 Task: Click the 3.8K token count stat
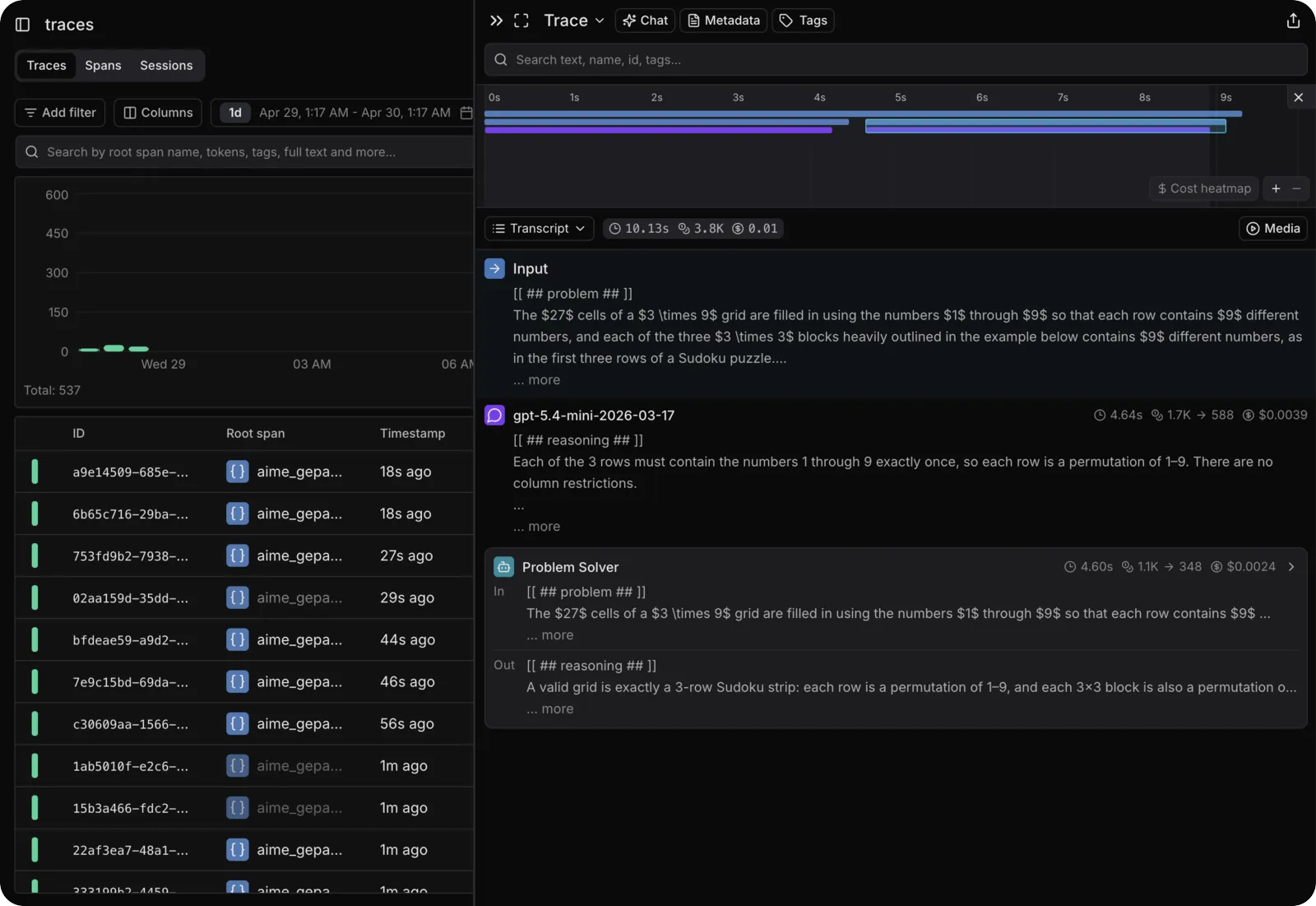tap(701, 229)
